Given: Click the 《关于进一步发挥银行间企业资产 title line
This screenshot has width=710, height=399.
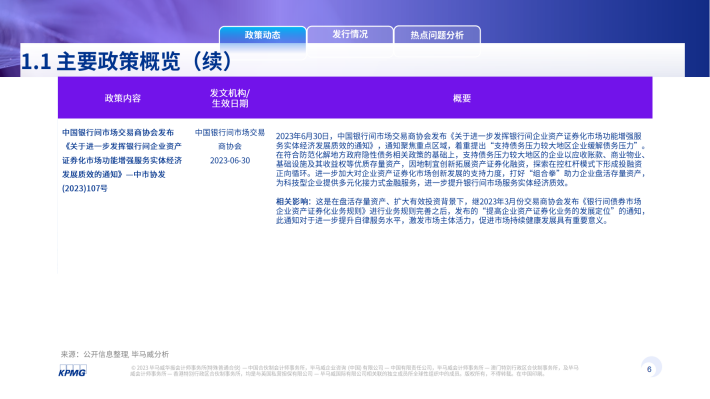Looking at the screenshot, I should (x=122, y=146).
